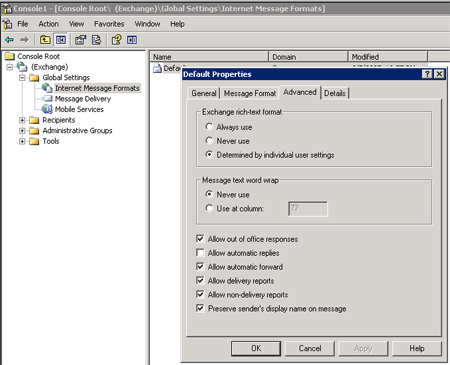The width and height of the screenshot is (450, 365).
Task: Click the dialog's question mark help button
Action: (427, 74)
